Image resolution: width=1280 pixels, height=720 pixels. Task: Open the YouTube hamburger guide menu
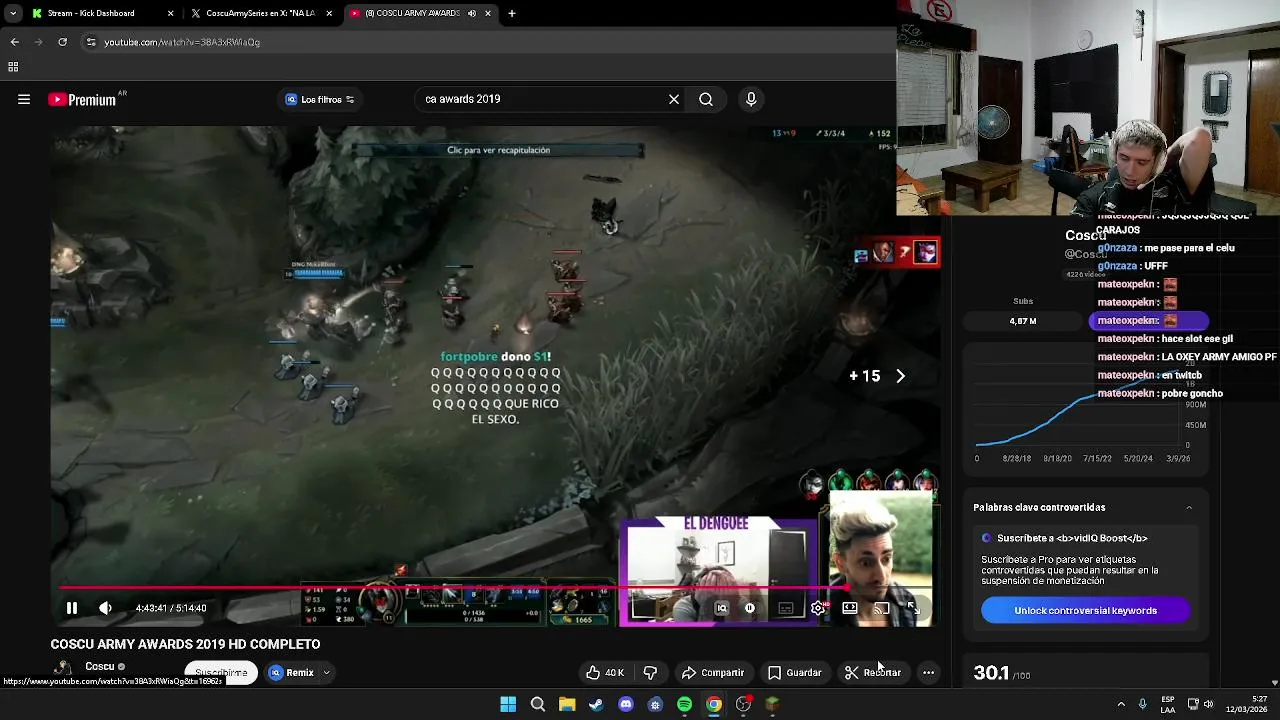(24, 99)
